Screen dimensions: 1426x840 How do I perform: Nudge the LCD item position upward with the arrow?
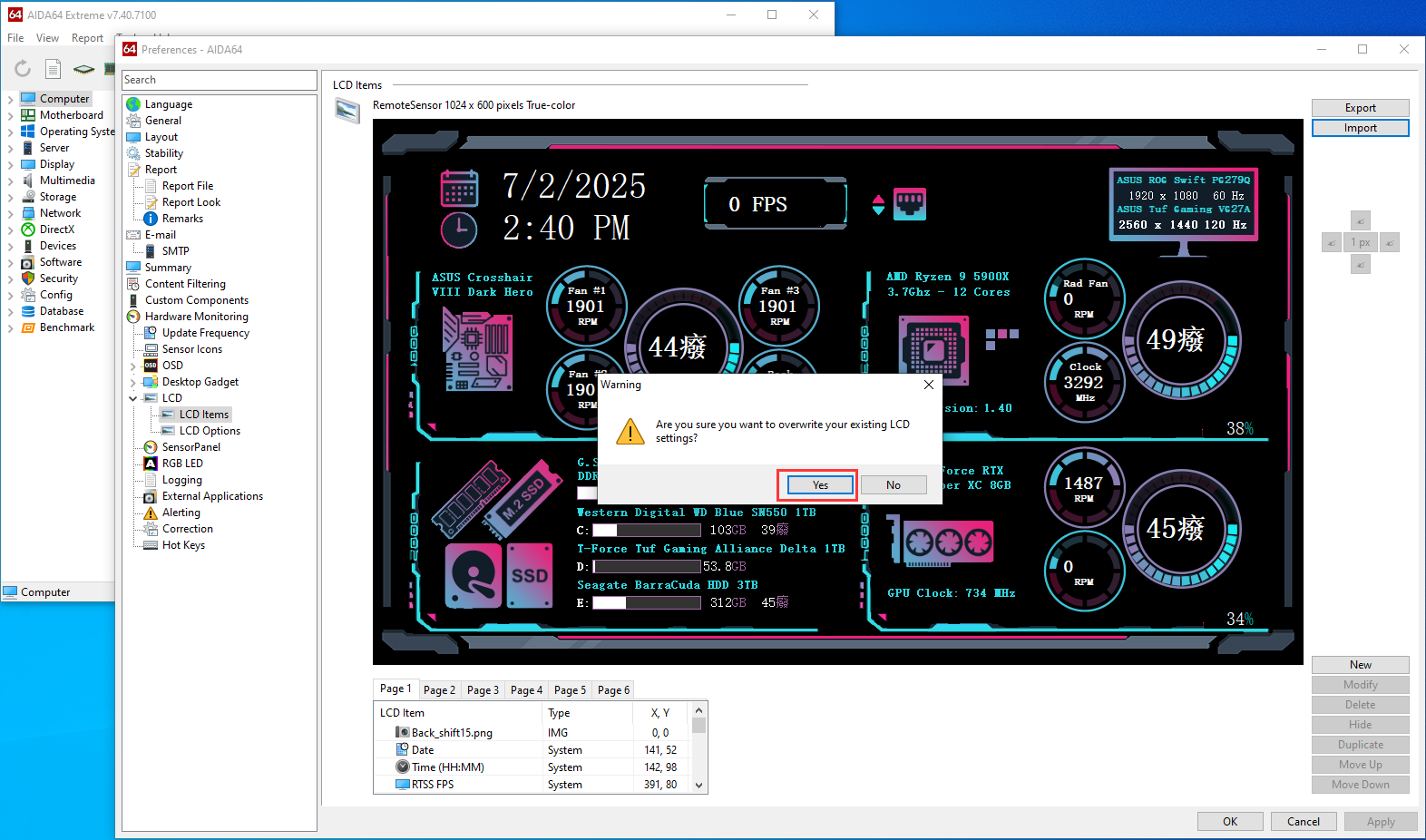tap(1360, 220)
